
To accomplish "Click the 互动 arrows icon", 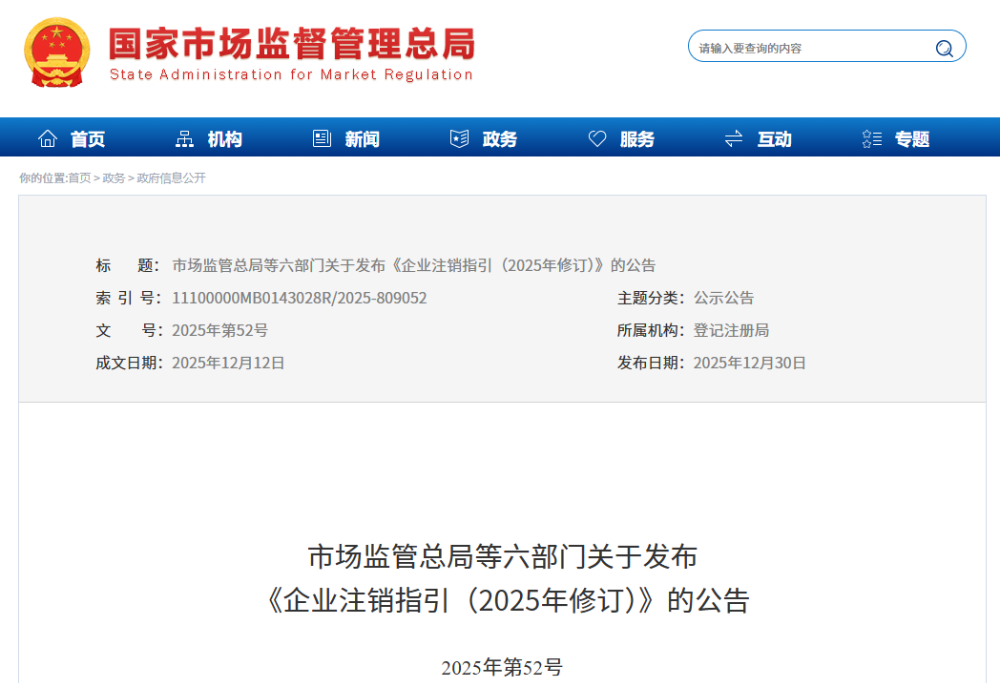I will [733, 138].
